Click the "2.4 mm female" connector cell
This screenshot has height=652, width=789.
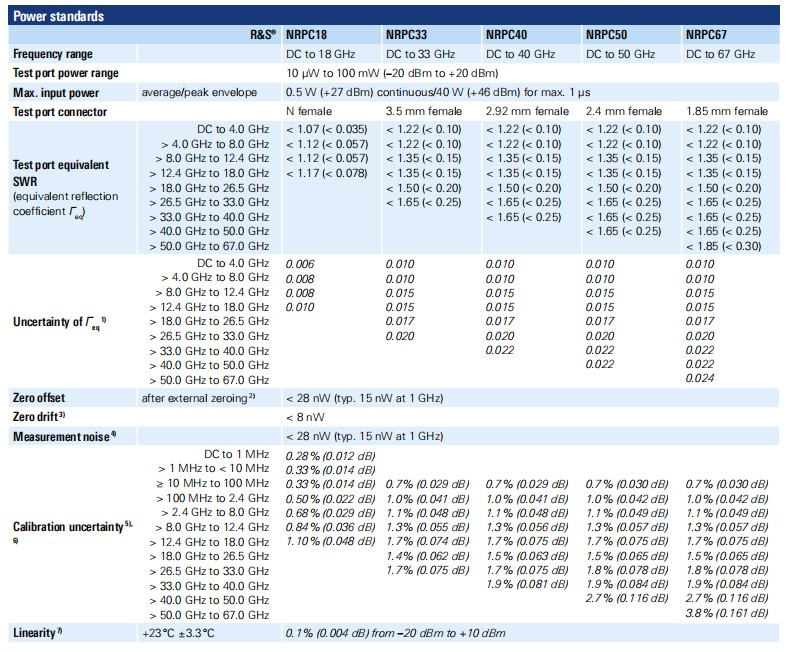(x=624, y=111)
